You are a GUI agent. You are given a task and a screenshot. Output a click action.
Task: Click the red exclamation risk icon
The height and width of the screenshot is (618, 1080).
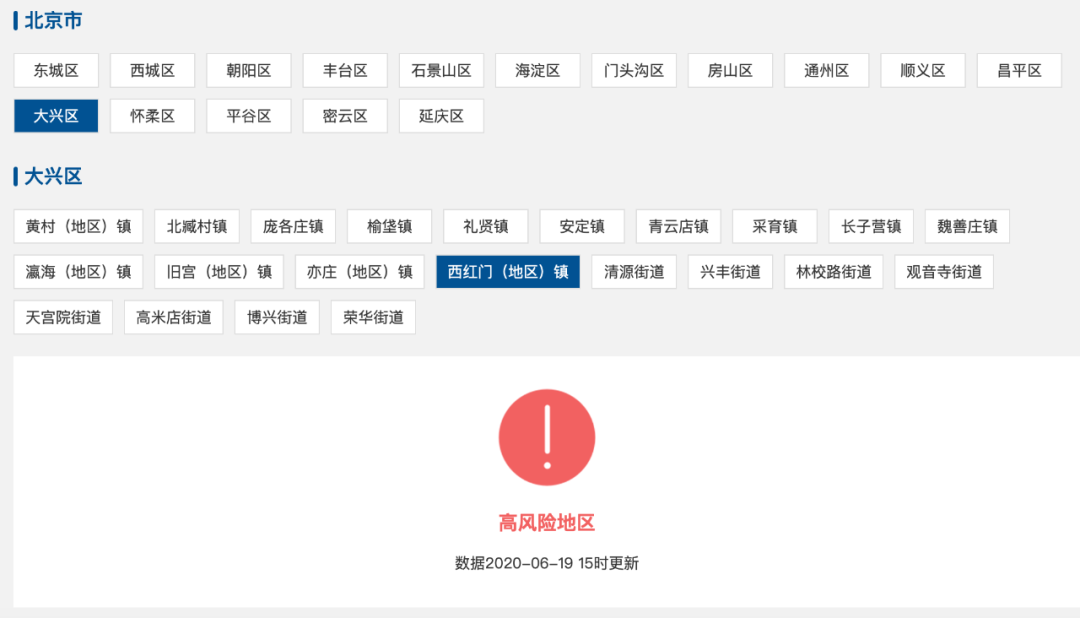[x=547, y=437]
